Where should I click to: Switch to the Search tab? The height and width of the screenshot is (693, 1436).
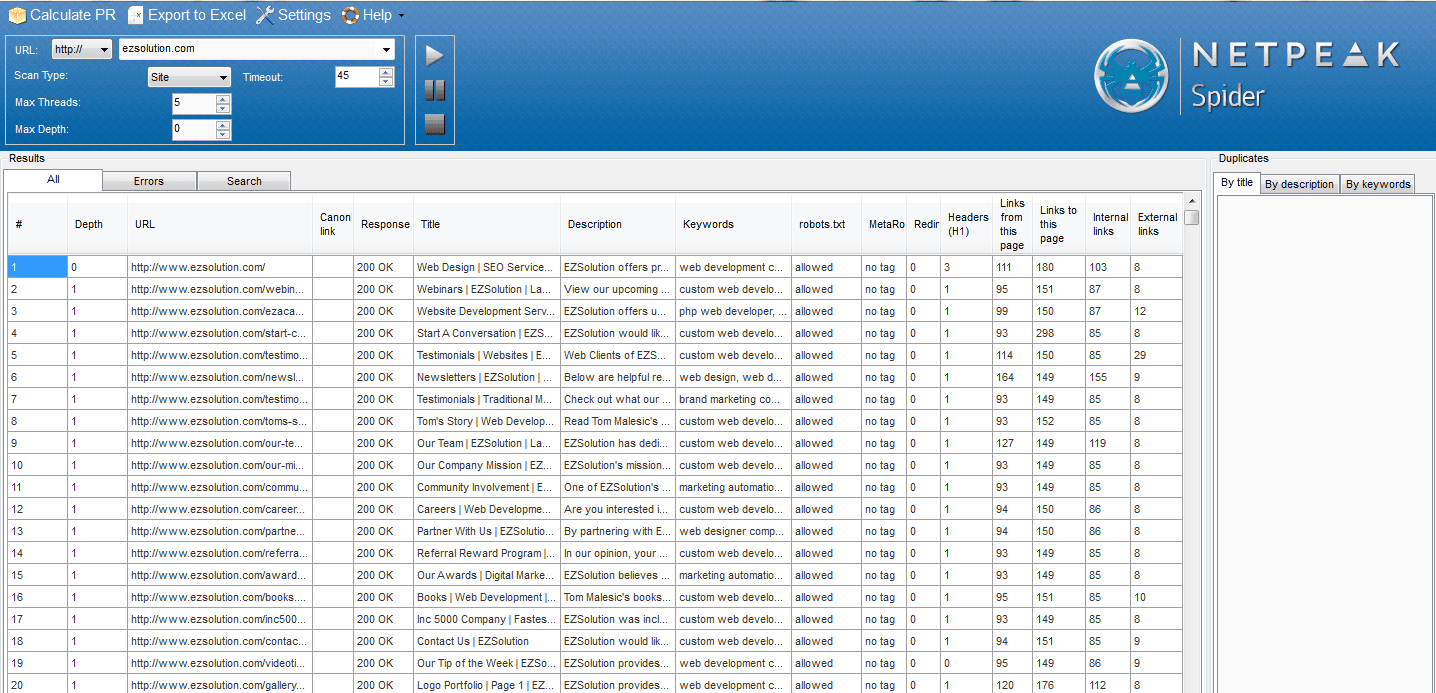tap(244, 181)
